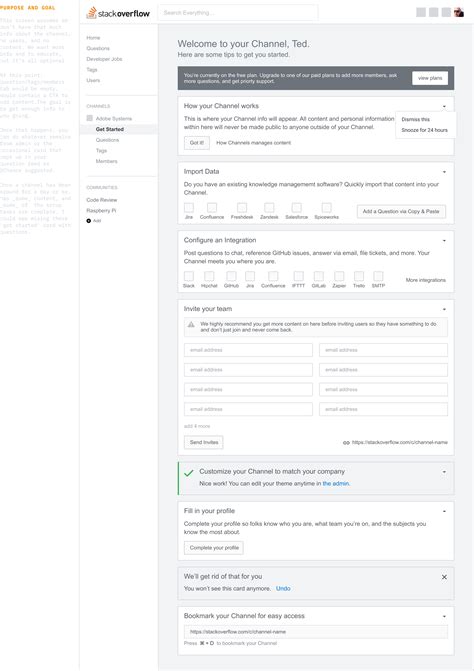Viewport: 474px width, 671px height.
Task: Select 'Dismiss this' from the card menu
Action: pyautogui.click(x=415, y=119)
